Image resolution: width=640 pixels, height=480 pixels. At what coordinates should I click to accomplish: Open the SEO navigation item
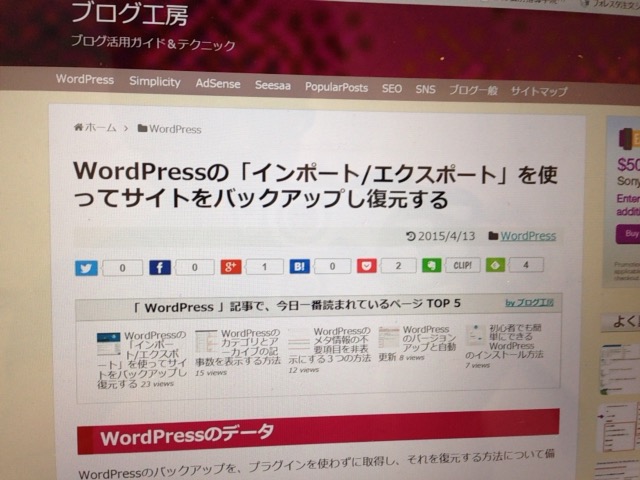pyautogui.click(x=391, y=88)
